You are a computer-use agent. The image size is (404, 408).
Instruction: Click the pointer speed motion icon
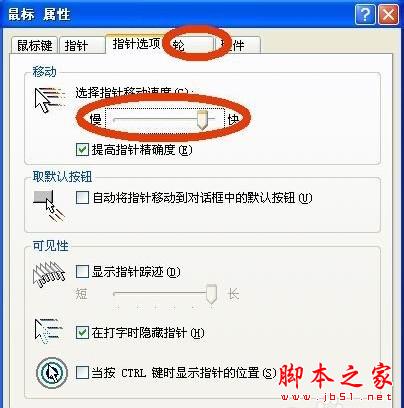coord(49,99)
